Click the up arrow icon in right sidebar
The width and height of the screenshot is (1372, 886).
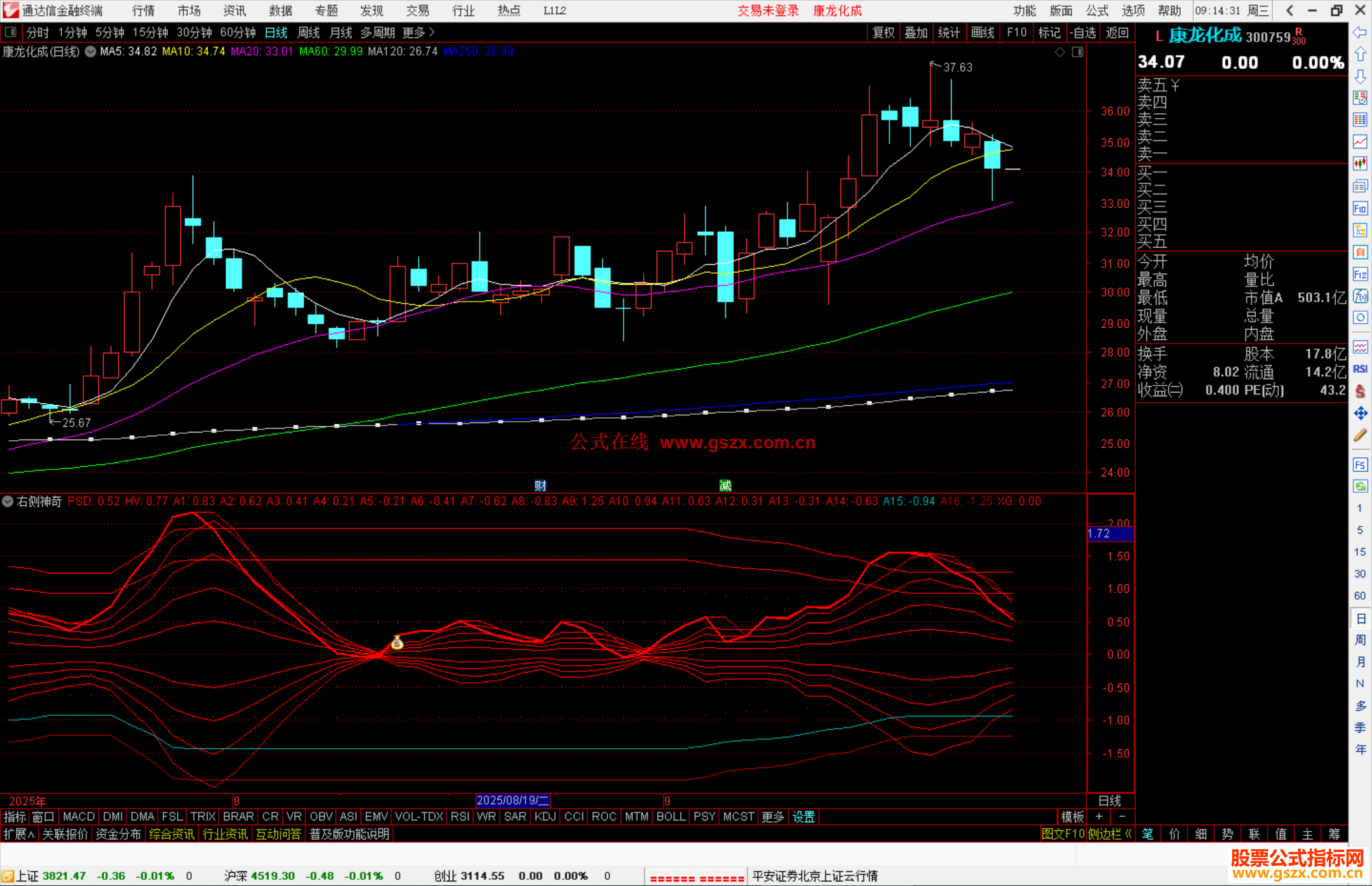(x=1360, y=55)
